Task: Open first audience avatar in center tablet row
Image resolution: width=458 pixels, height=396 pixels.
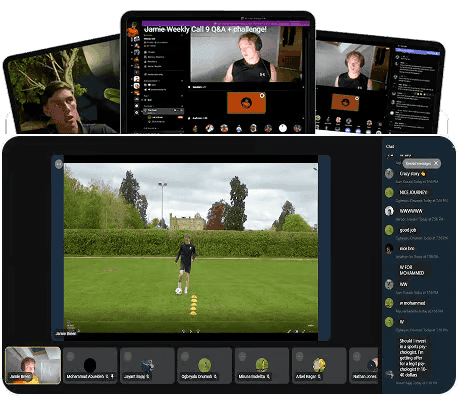Action: tap(195, 128)
